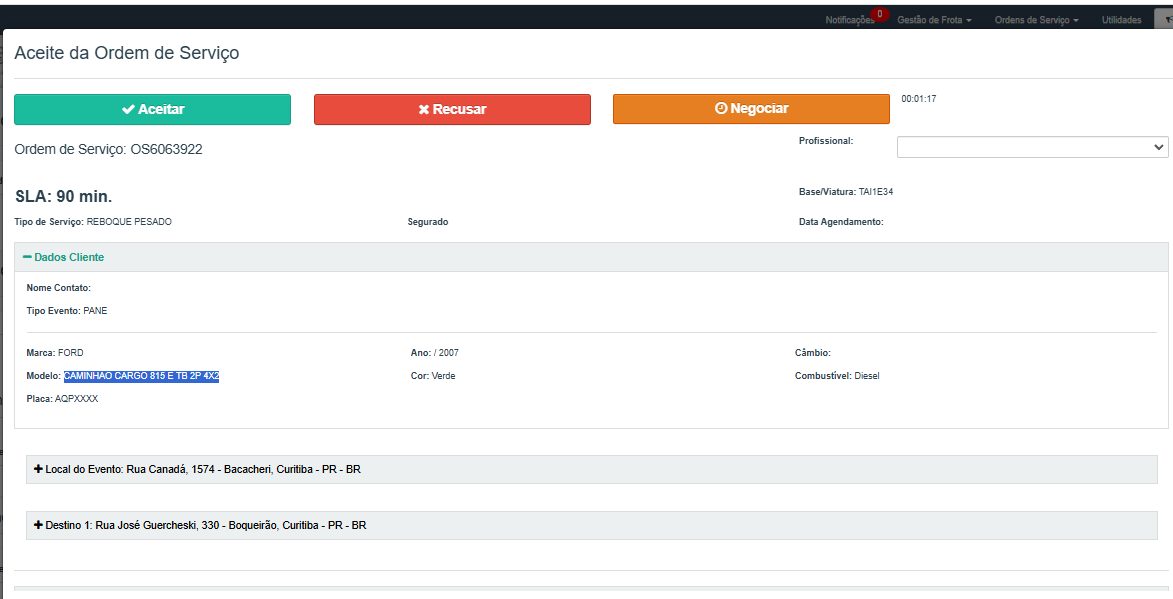Click the Nome Contato label

[58, 288]
